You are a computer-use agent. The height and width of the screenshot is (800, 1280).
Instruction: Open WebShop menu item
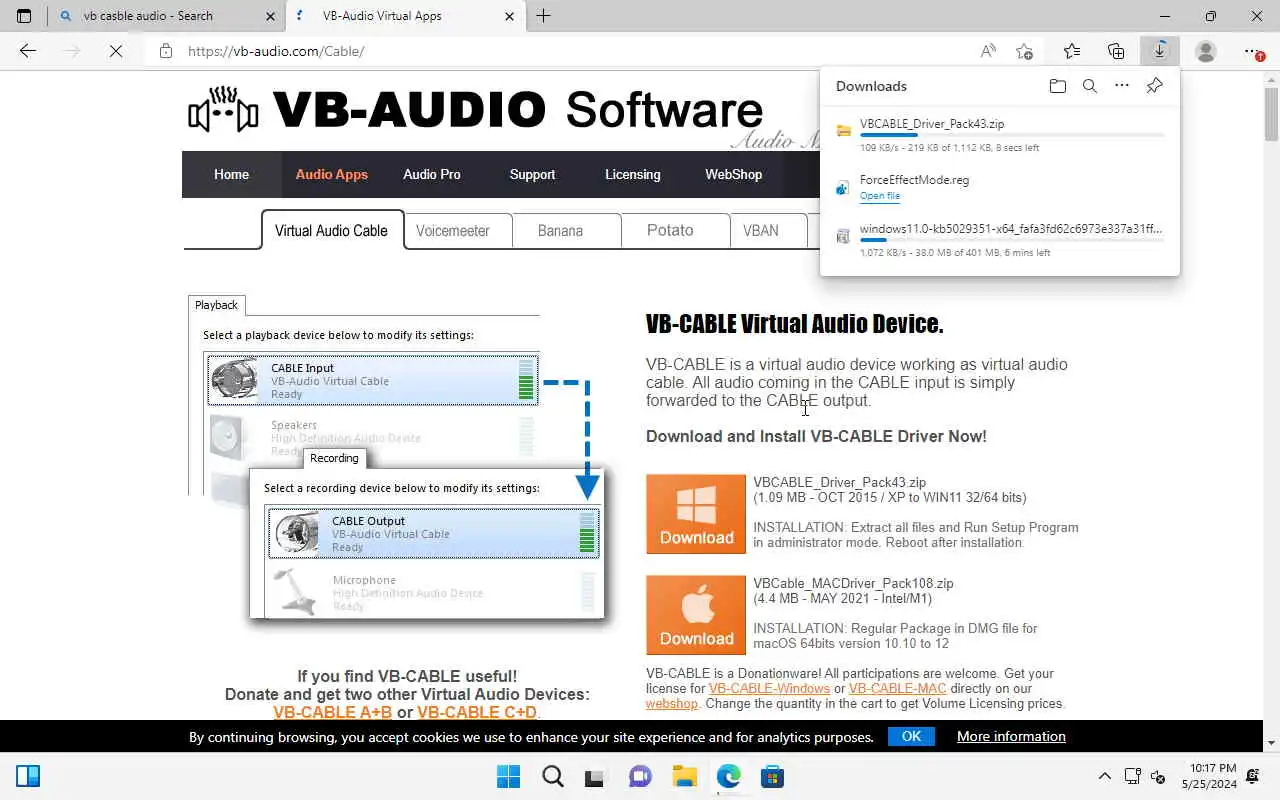click(734, 174)
